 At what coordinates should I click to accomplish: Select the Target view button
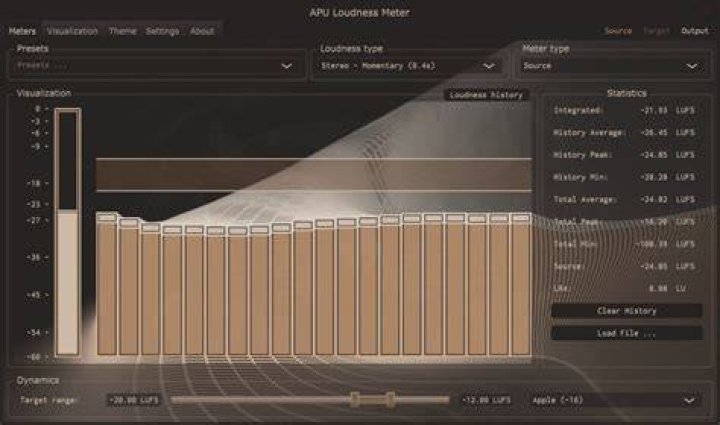pyautogui.click(x=656, y=31)
